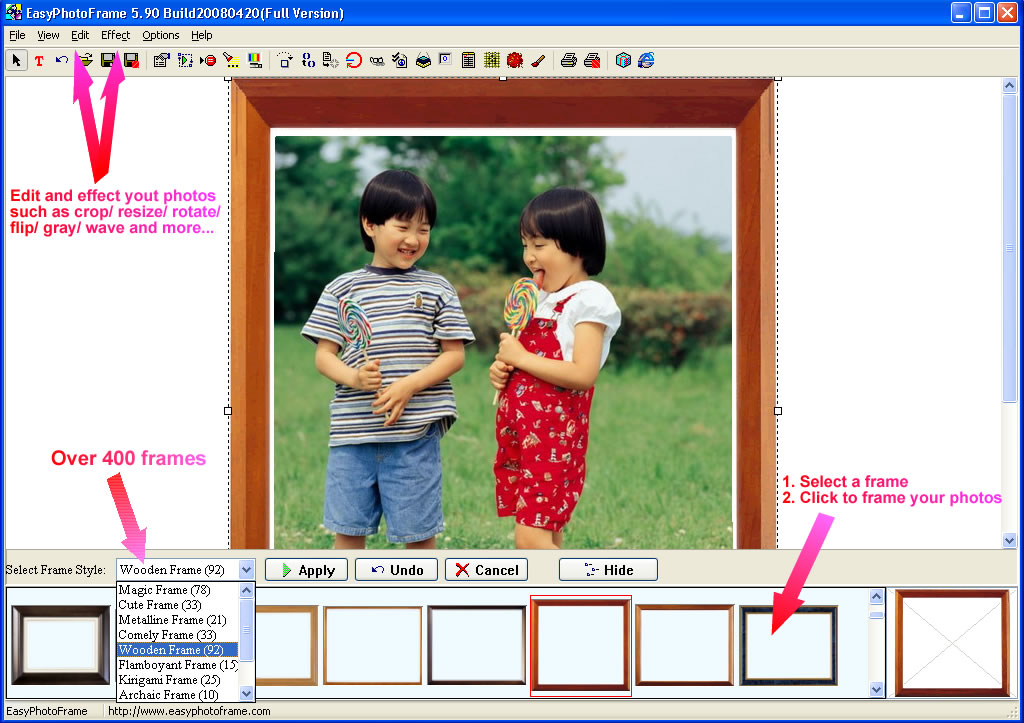Click the undo arrow toolbar icon

point(62,60)
